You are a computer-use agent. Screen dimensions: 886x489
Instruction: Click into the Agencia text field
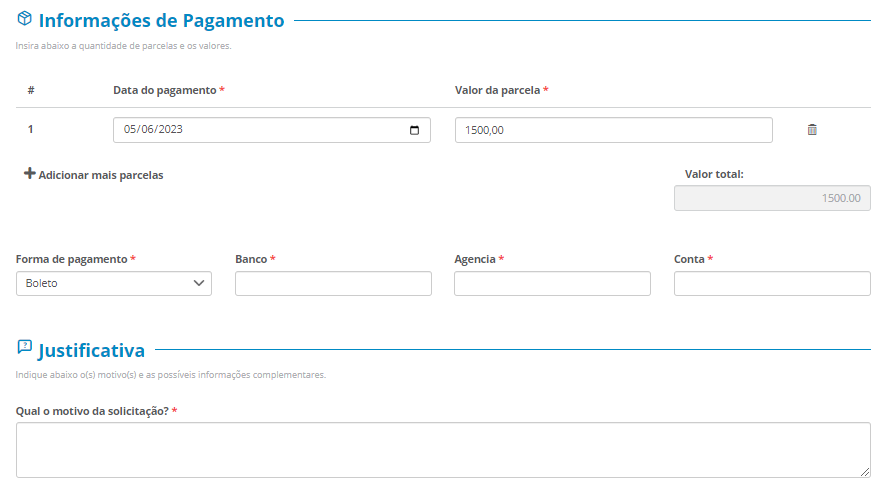[552, 284]
